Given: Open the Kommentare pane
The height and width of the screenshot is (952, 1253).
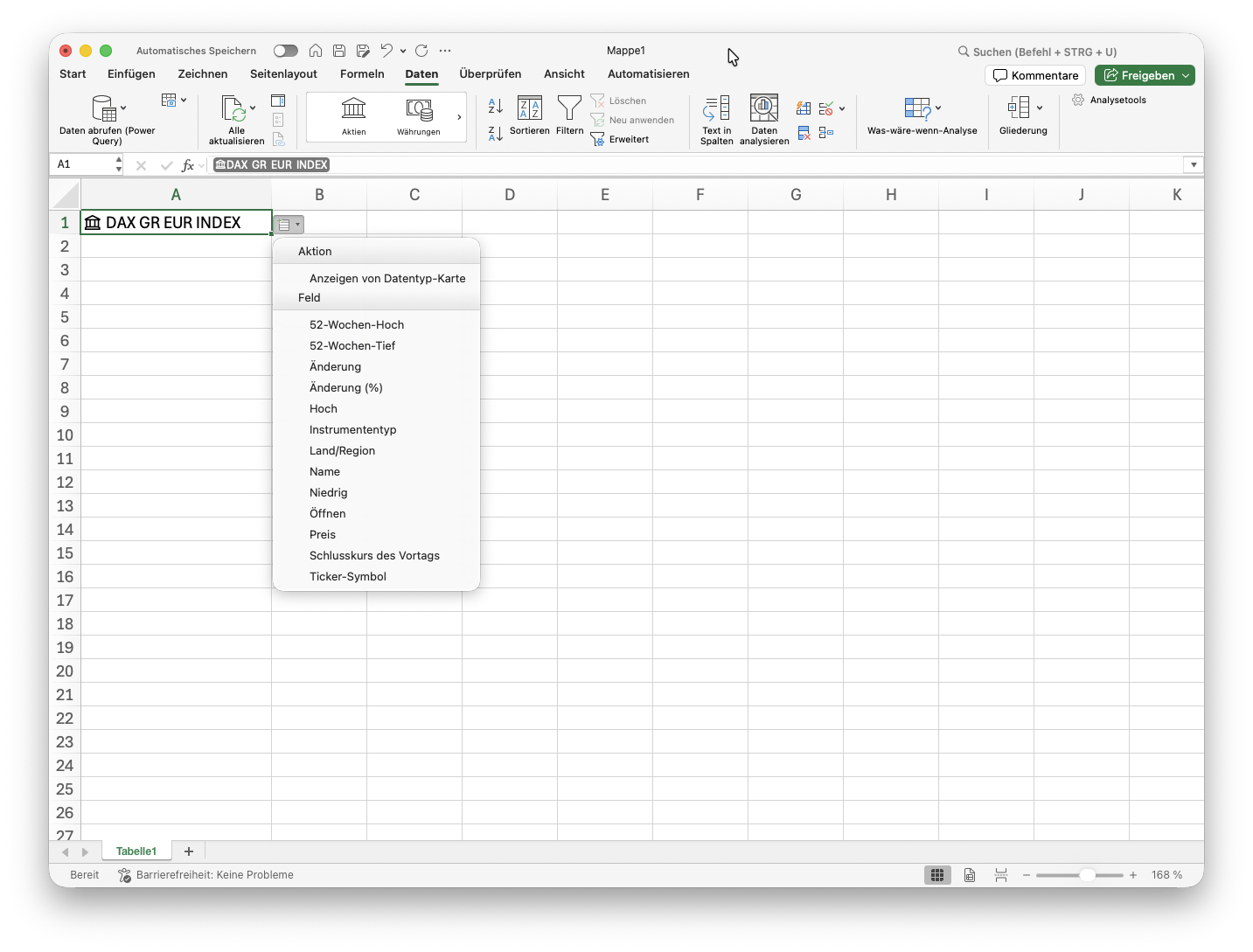Looking at the screenshot, I should 1035,75.
